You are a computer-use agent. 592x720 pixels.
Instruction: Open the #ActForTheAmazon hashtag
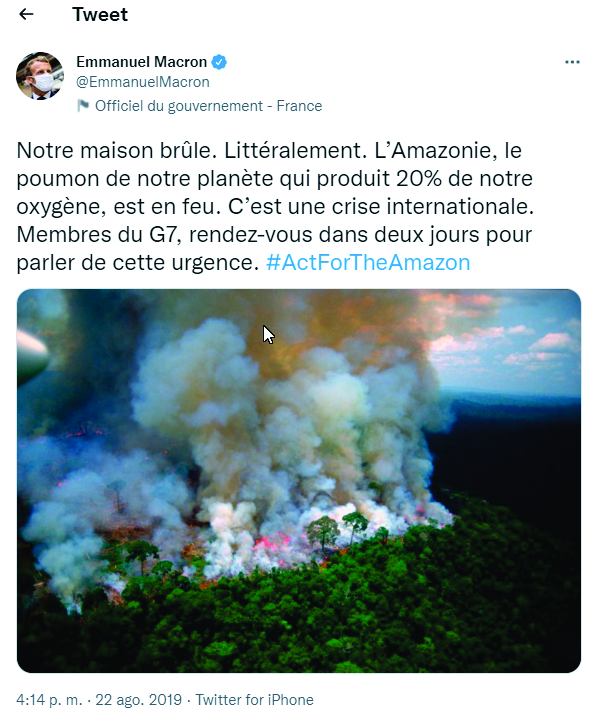click(x=368, y=263)
